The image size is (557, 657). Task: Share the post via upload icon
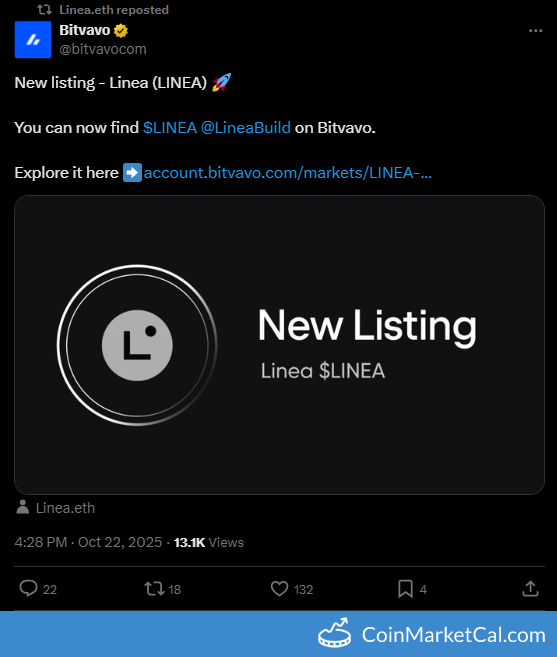pos(530,588)
